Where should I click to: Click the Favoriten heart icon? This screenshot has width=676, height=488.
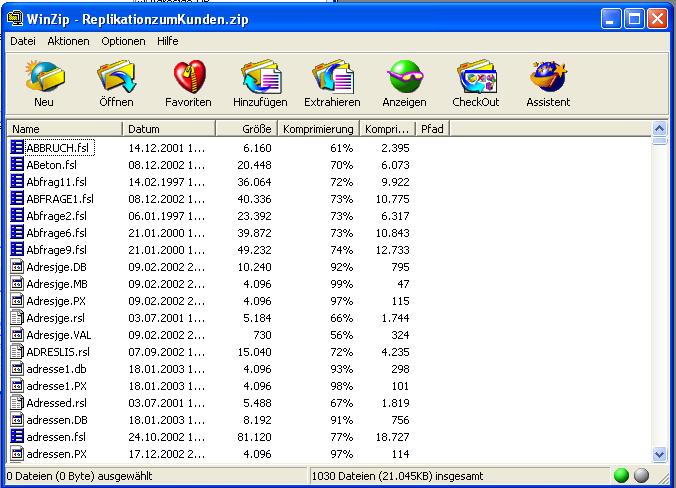(188, 78)
